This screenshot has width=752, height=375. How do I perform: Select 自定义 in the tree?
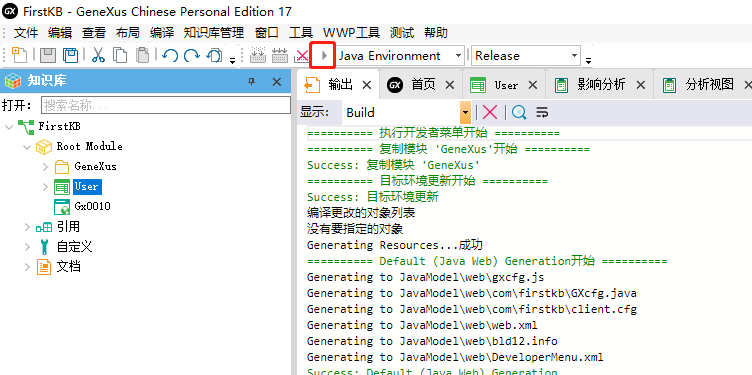click(x=74, y=247)
